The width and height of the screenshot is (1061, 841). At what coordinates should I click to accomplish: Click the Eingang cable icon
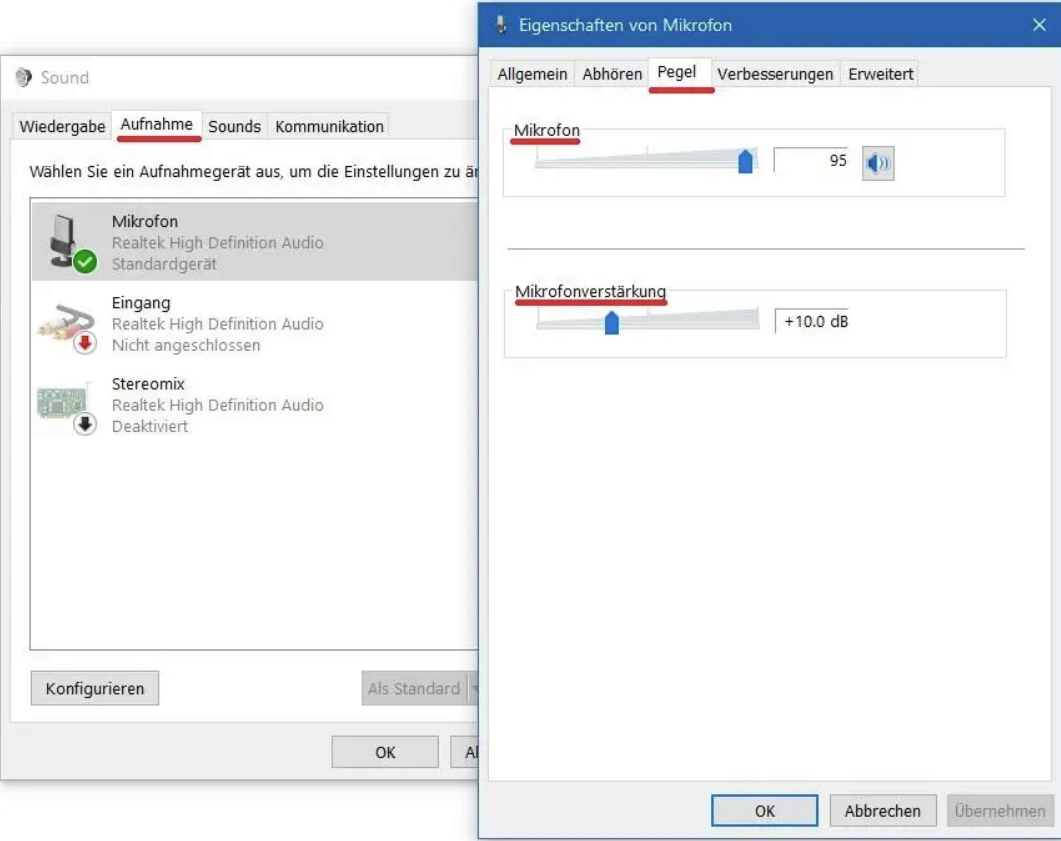pos(66,321)
